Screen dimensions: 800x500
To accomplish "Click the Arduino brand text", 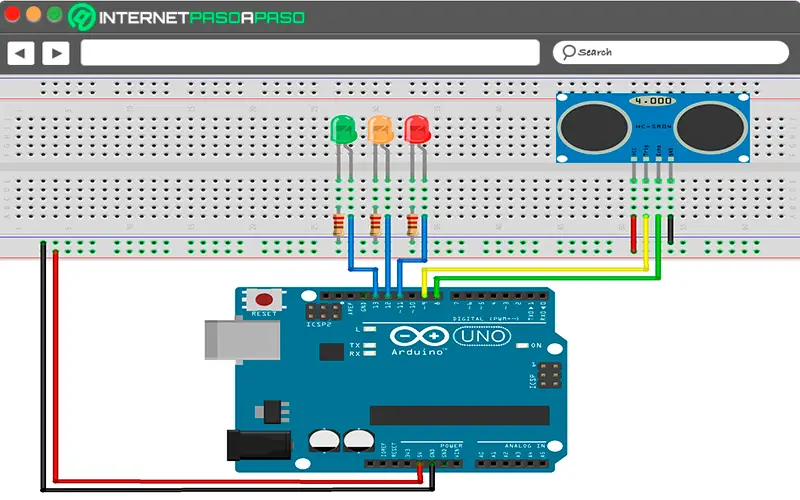I will click(418, 352).
